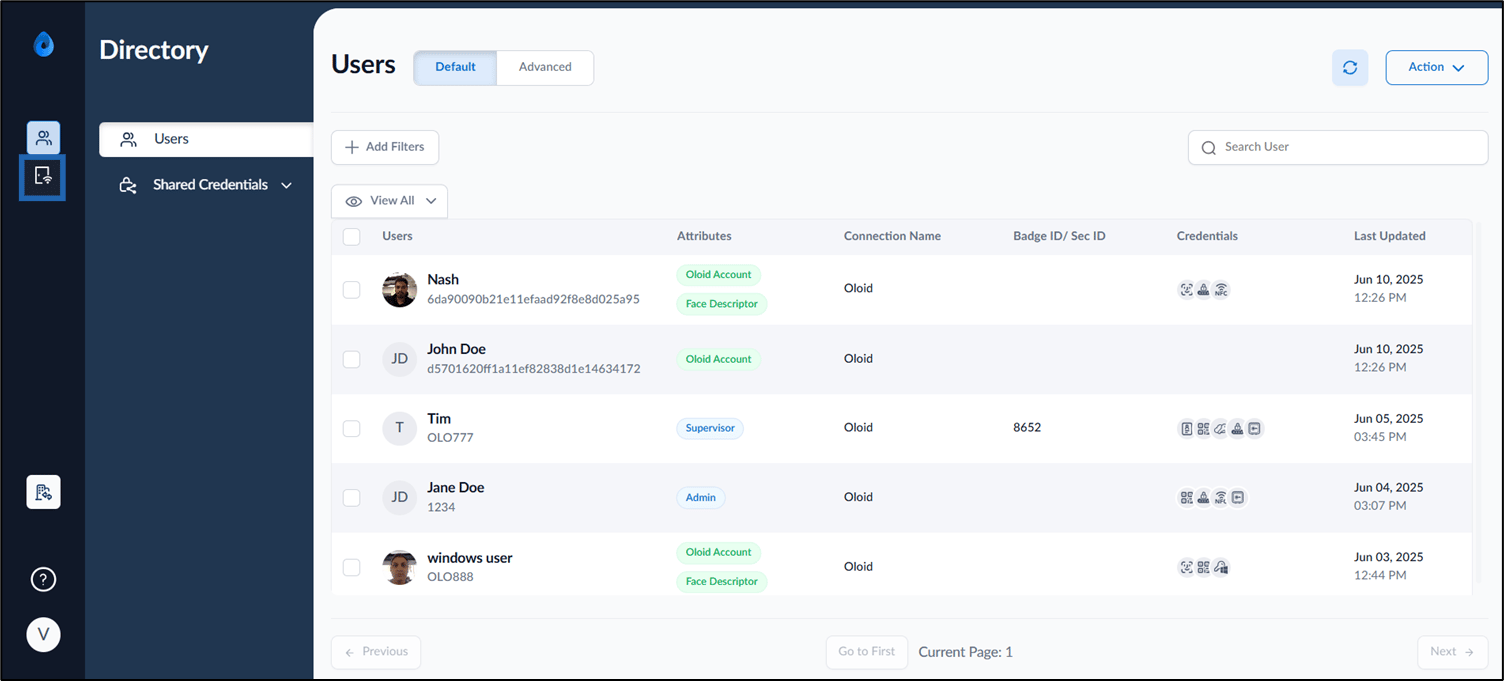
Task: Click the JD avatar for John Doe
Action: pyautogui.click(x=399, y=358)
